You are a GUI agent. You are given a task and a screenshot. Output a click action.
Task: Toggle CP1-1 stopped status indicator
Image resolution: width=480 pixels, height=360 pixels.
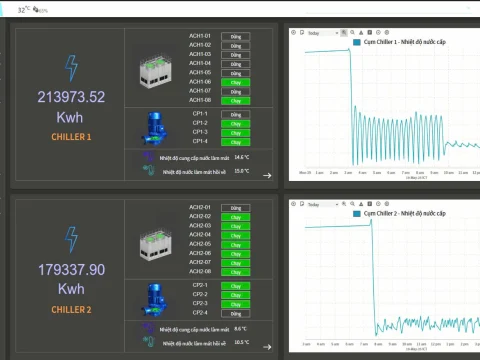click(236, 115)
